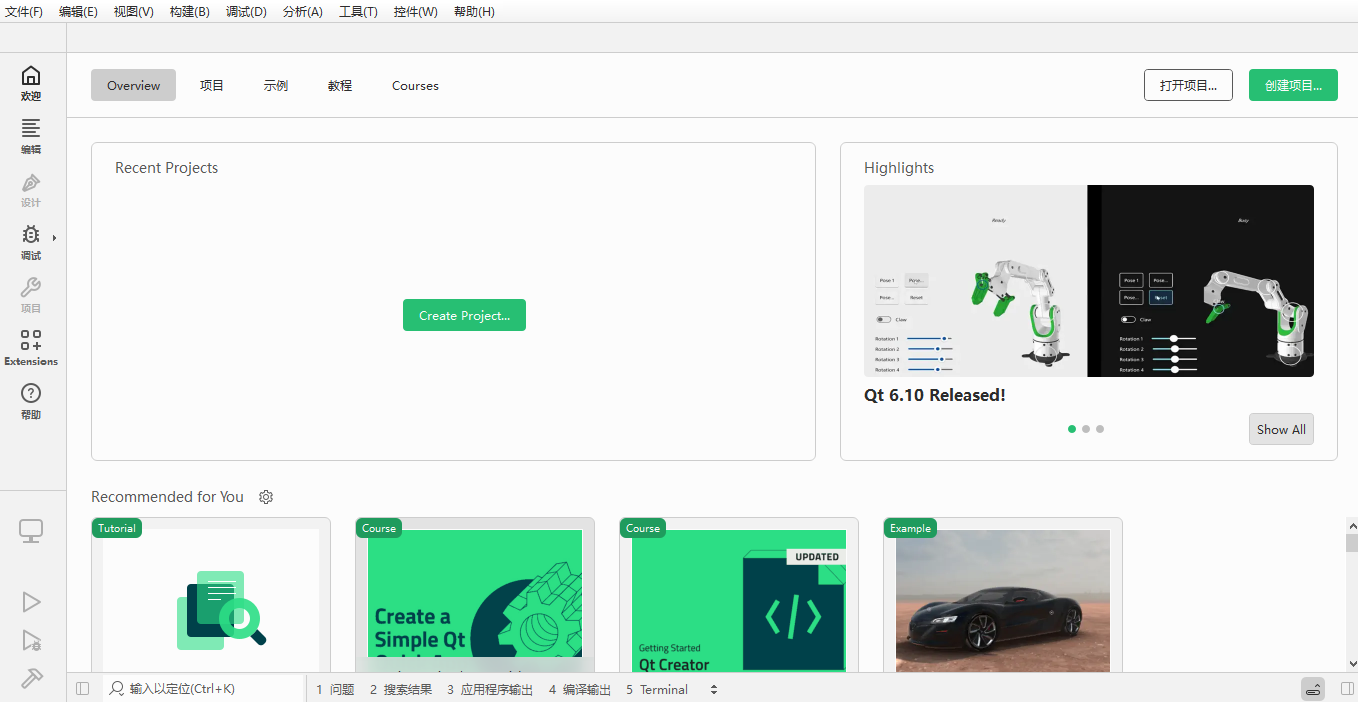Open the Tutorial recommendation card
This screenshot has width=1358, height=702.
[211, 595]
